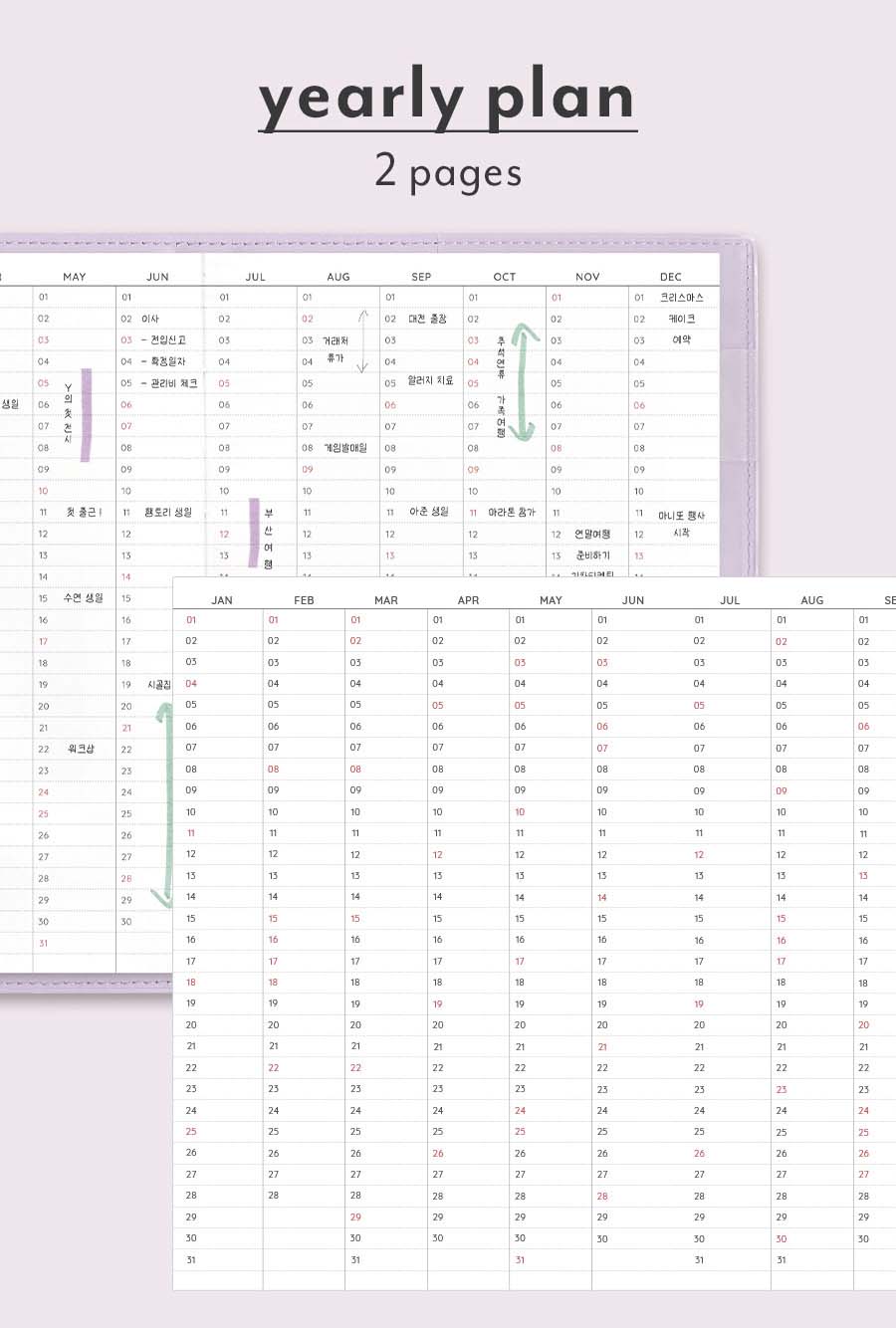The width and height of the screenshot is (896, 1328).
Task: Click the green double arrow in OCT column
Action: (525, 381)
